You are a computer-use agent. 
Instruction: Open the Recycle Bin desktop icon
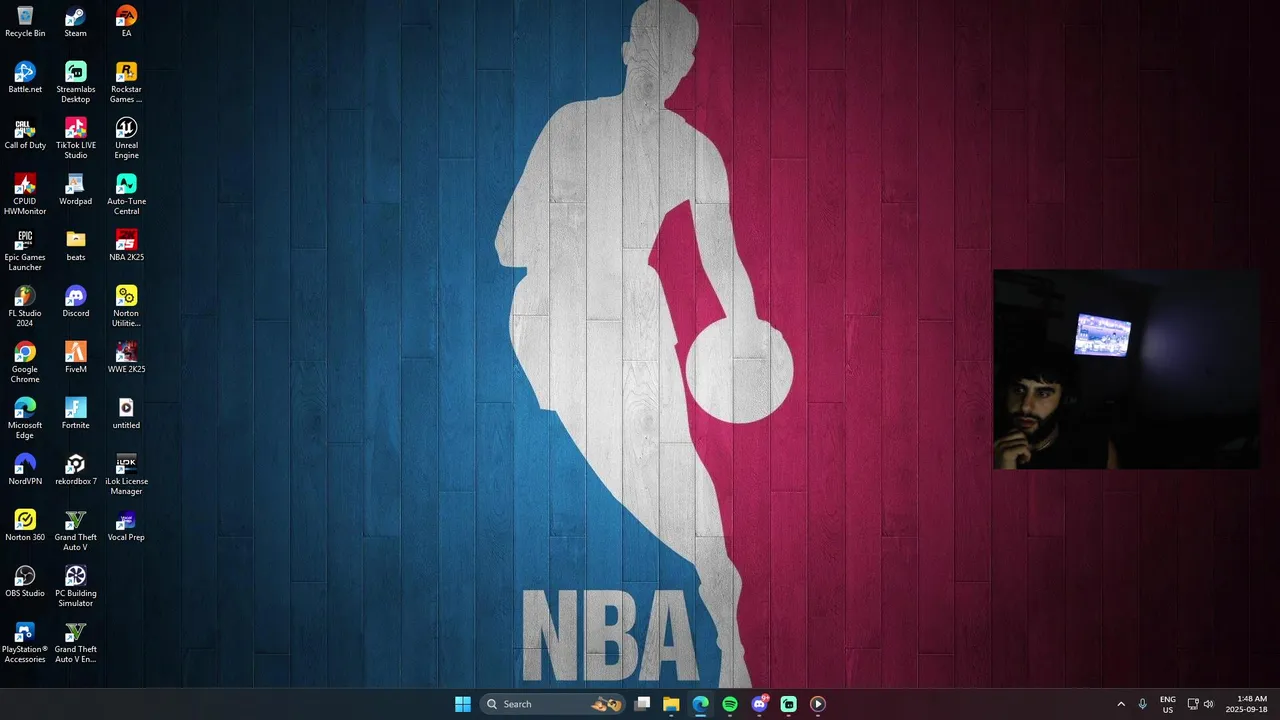(x=25, y=22)
